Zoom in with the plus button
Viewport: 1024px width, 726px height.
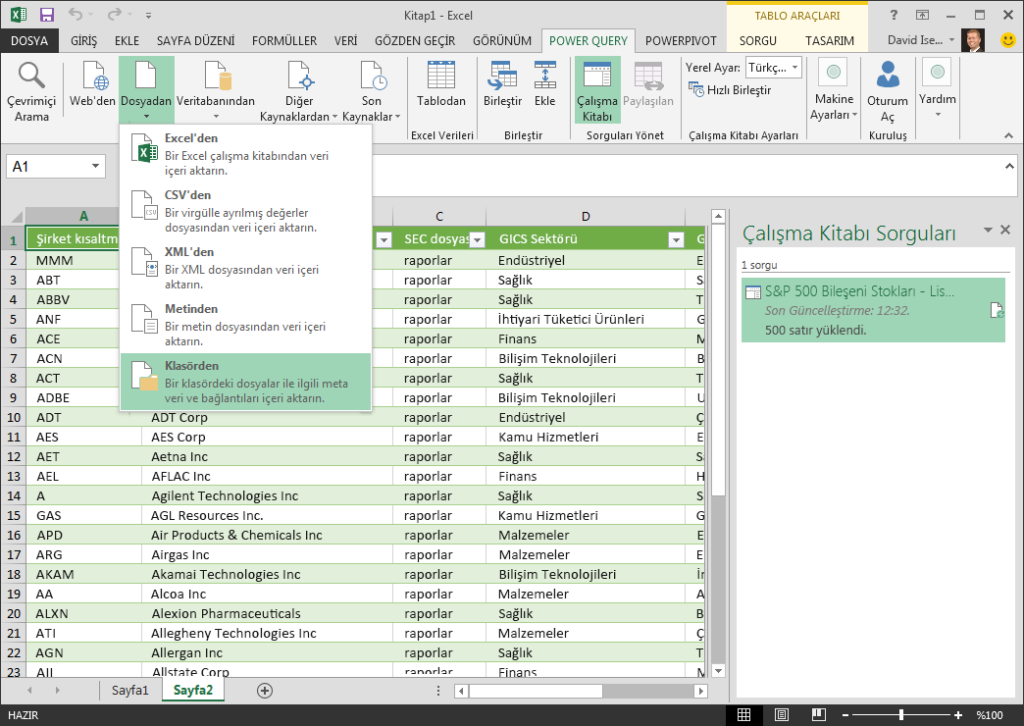[958, 715]
